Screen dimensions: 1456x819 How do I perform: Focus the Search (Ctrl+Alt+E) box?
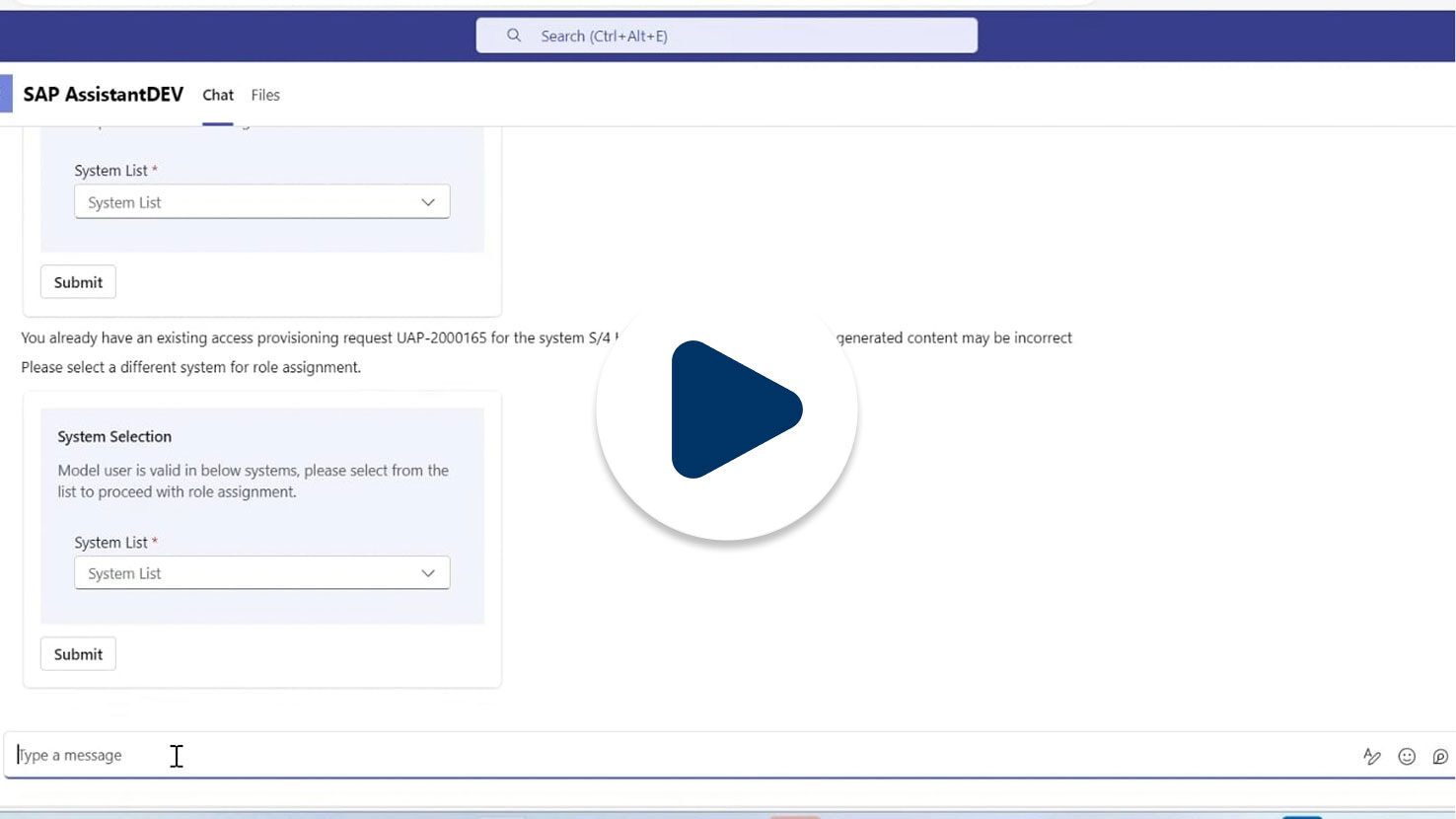pyautogui.click(x=727, y=36)
